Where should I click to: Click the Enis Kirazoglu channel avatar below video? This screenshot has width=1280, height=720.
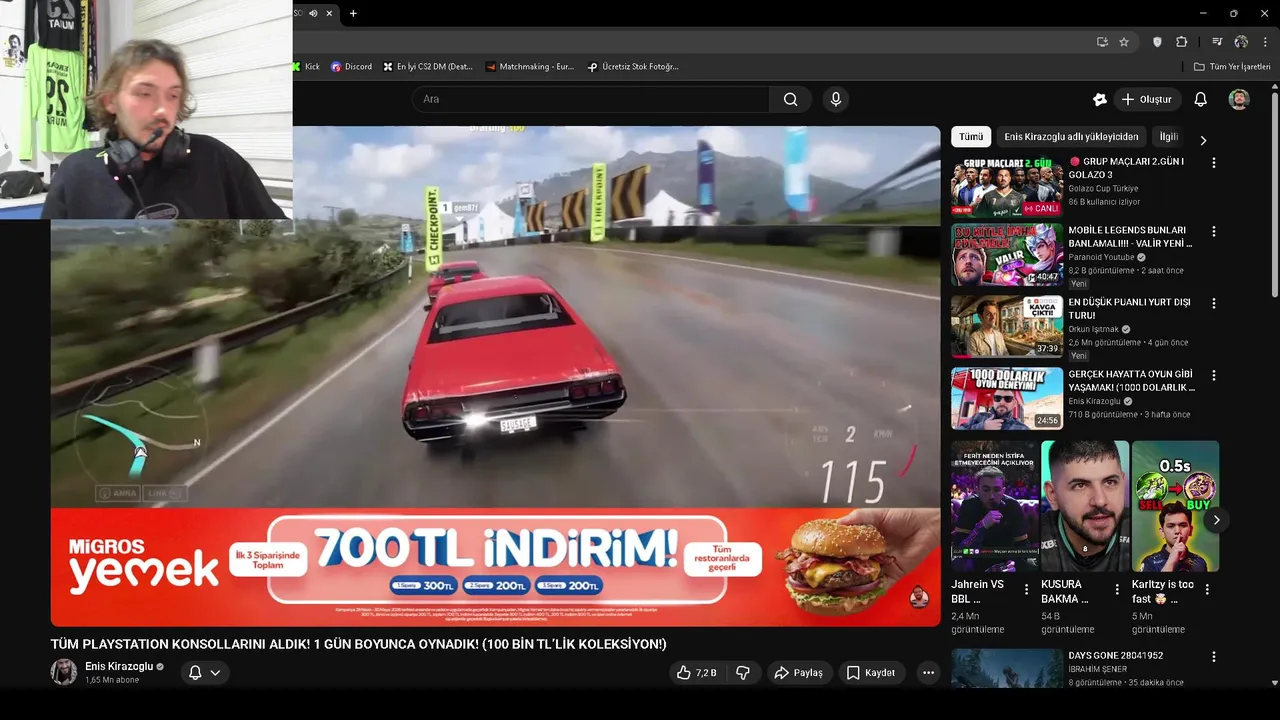(x=64, y=672)
